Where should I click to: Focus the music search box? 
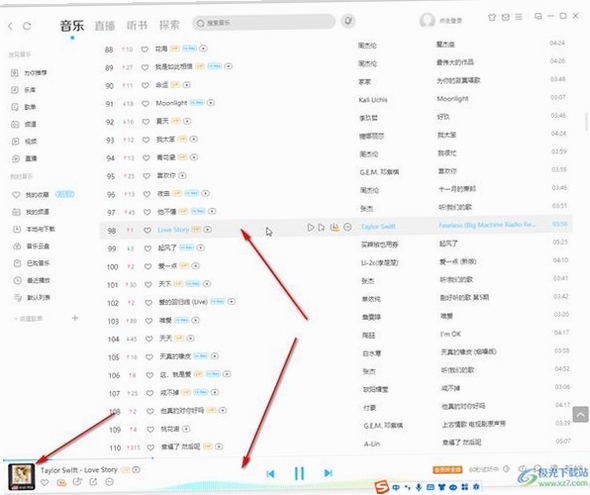pos(263,23)
